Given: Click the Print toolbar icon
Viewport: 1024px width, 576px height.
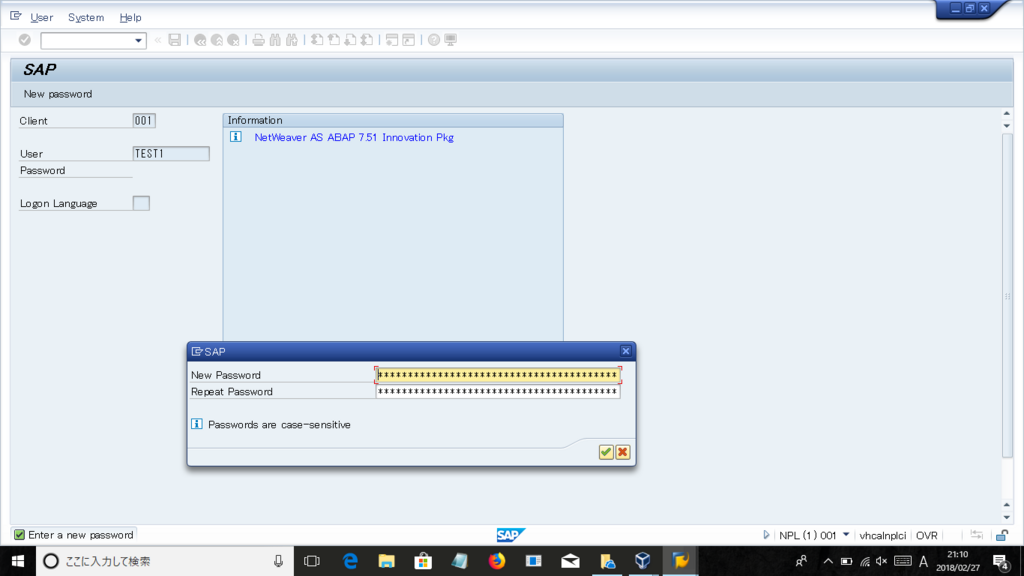Looking at the screenshot, I should [x=258, y=40].
